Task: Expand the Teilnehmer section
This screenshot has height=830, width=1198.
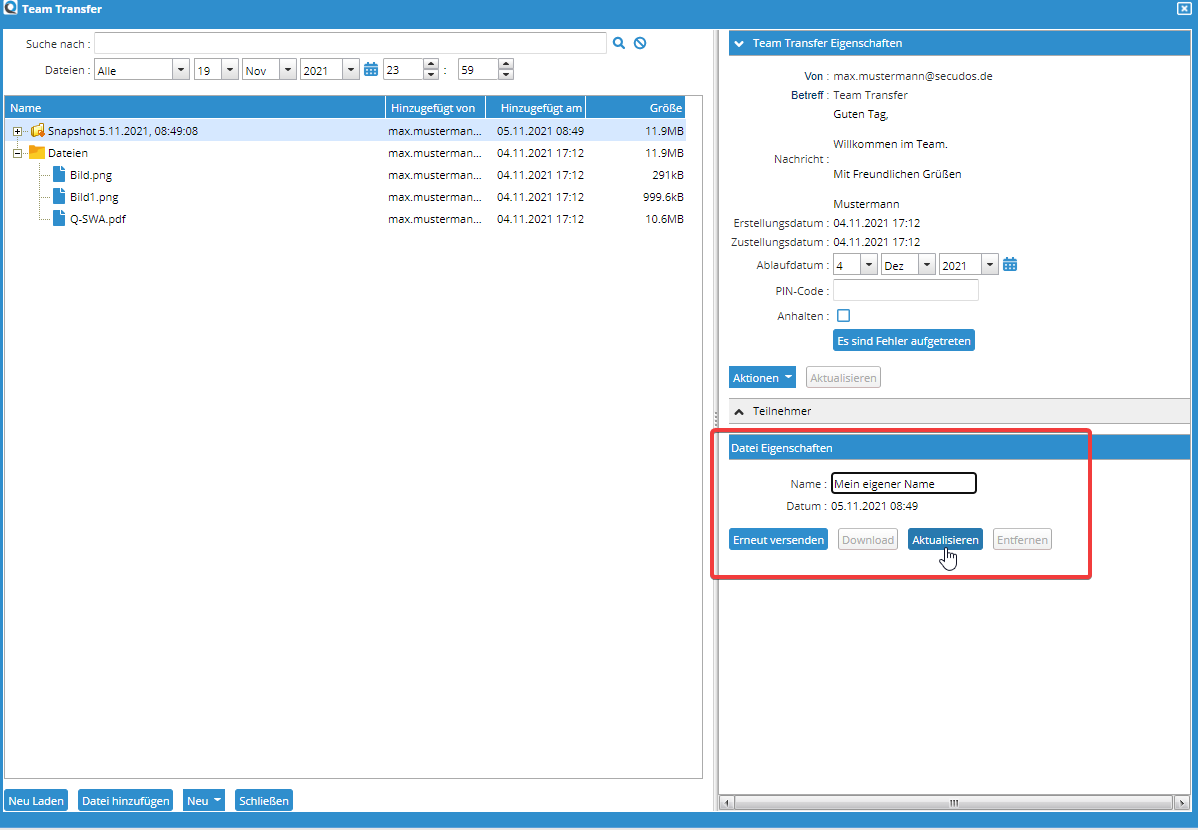Action: pyautogui.click(x=740, y=411)
